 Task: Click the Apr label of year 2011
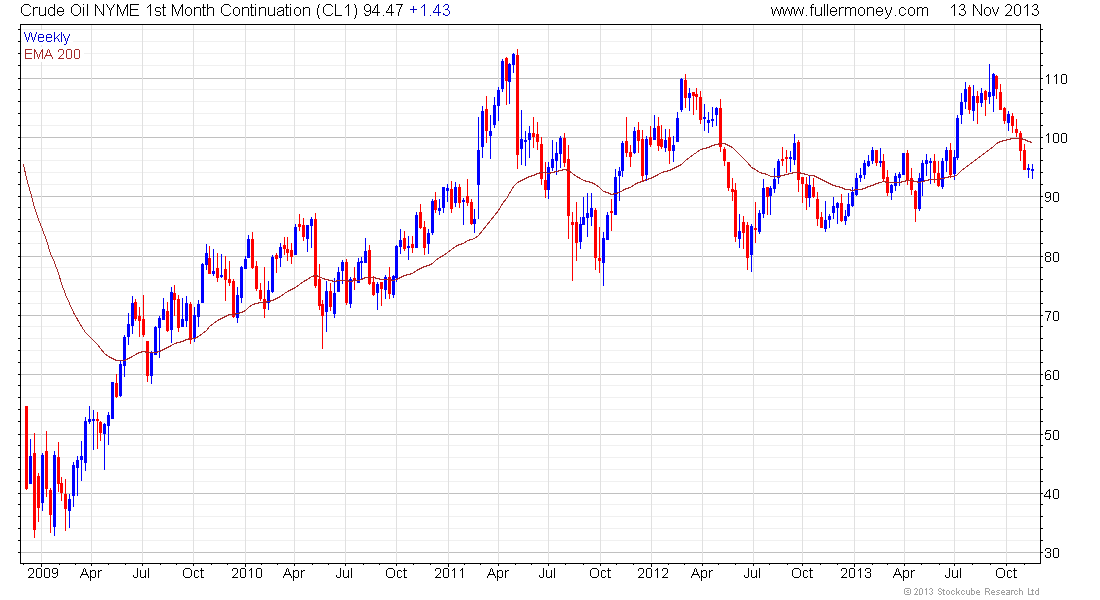click(x=497, y=573)
